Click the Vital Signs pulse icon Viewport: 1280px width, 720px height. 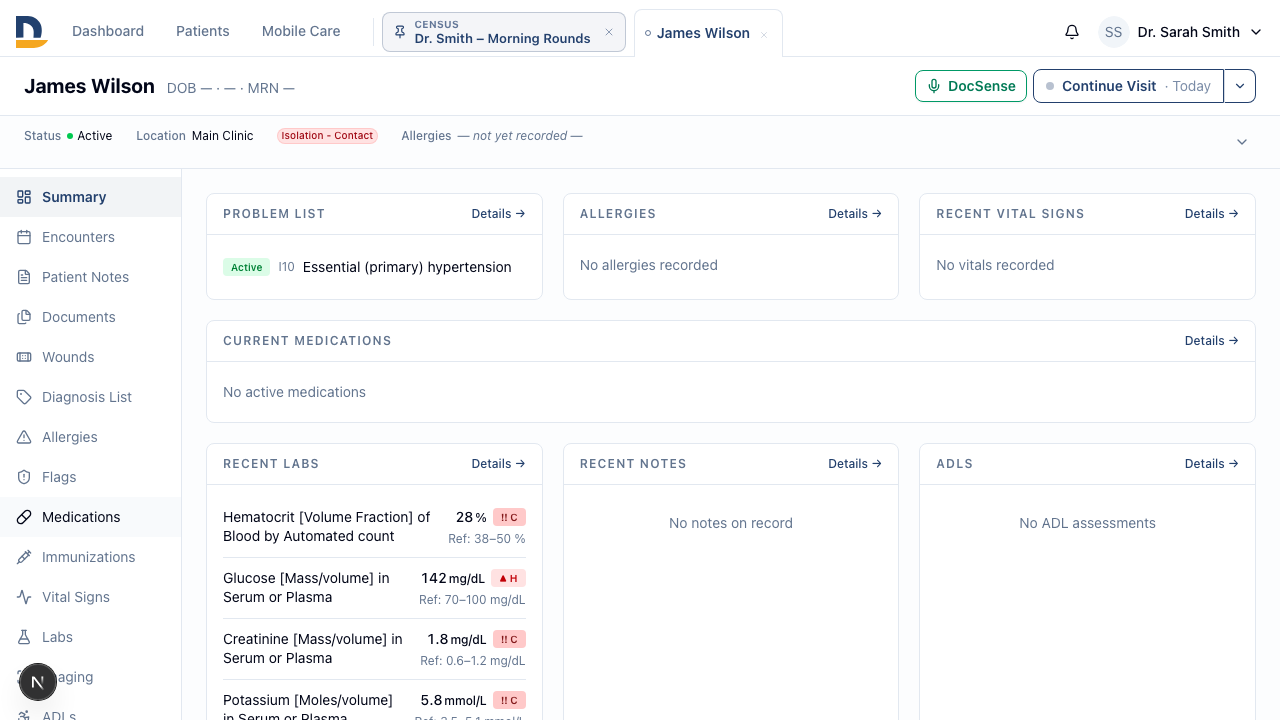coord(24,597)
